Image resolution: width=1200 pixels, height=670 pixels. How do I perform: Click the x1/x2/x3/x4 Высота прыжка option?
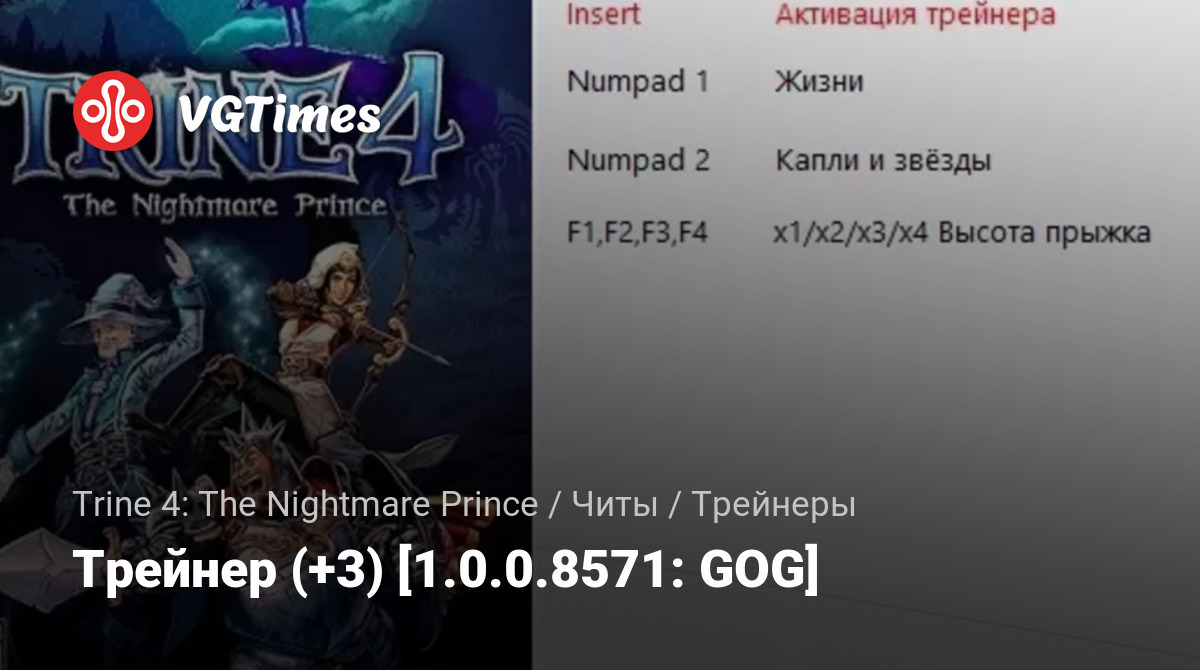coord(962,234)
